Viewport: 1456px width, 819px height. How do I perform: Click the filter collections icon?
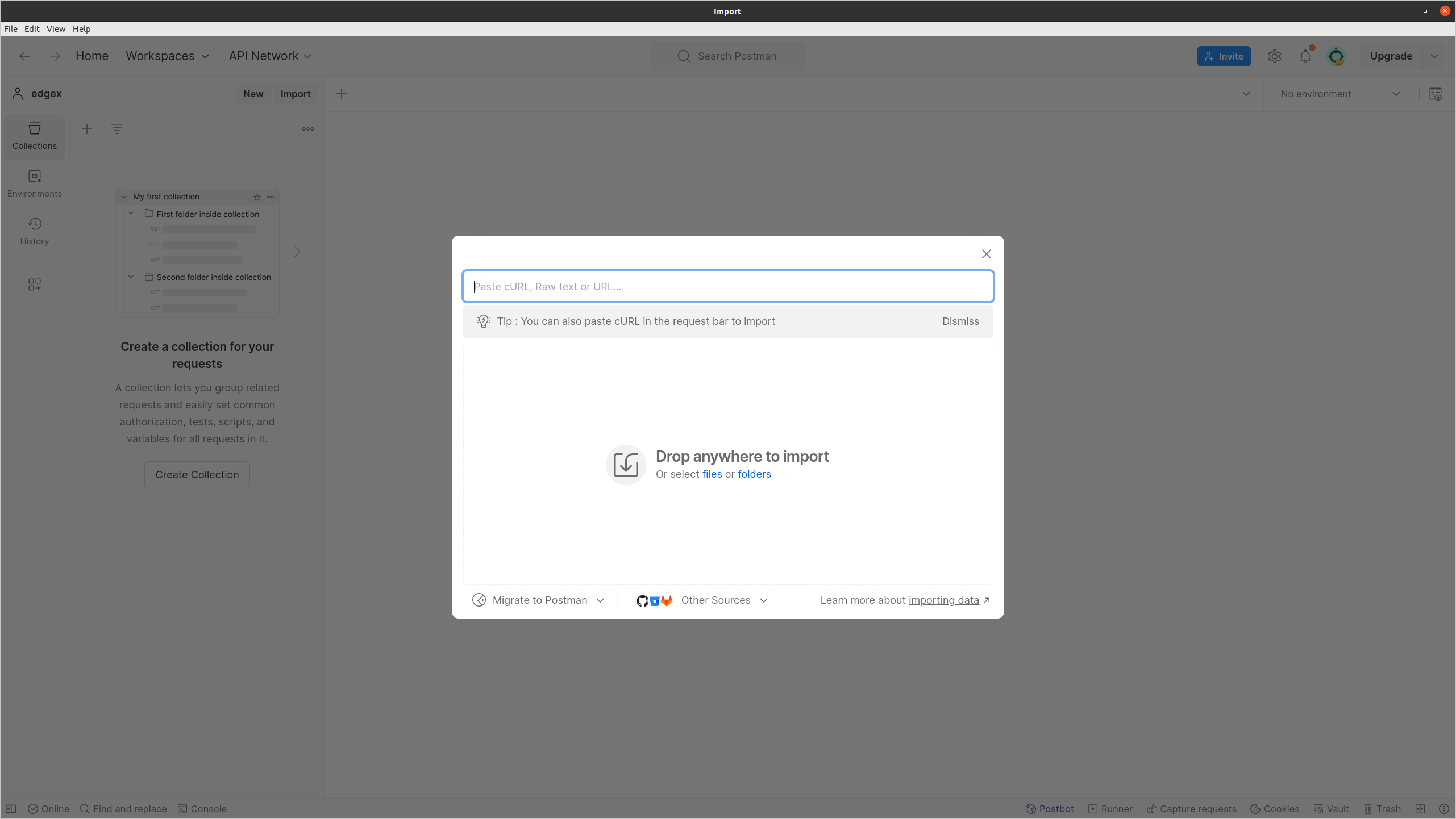coord(117,129)
